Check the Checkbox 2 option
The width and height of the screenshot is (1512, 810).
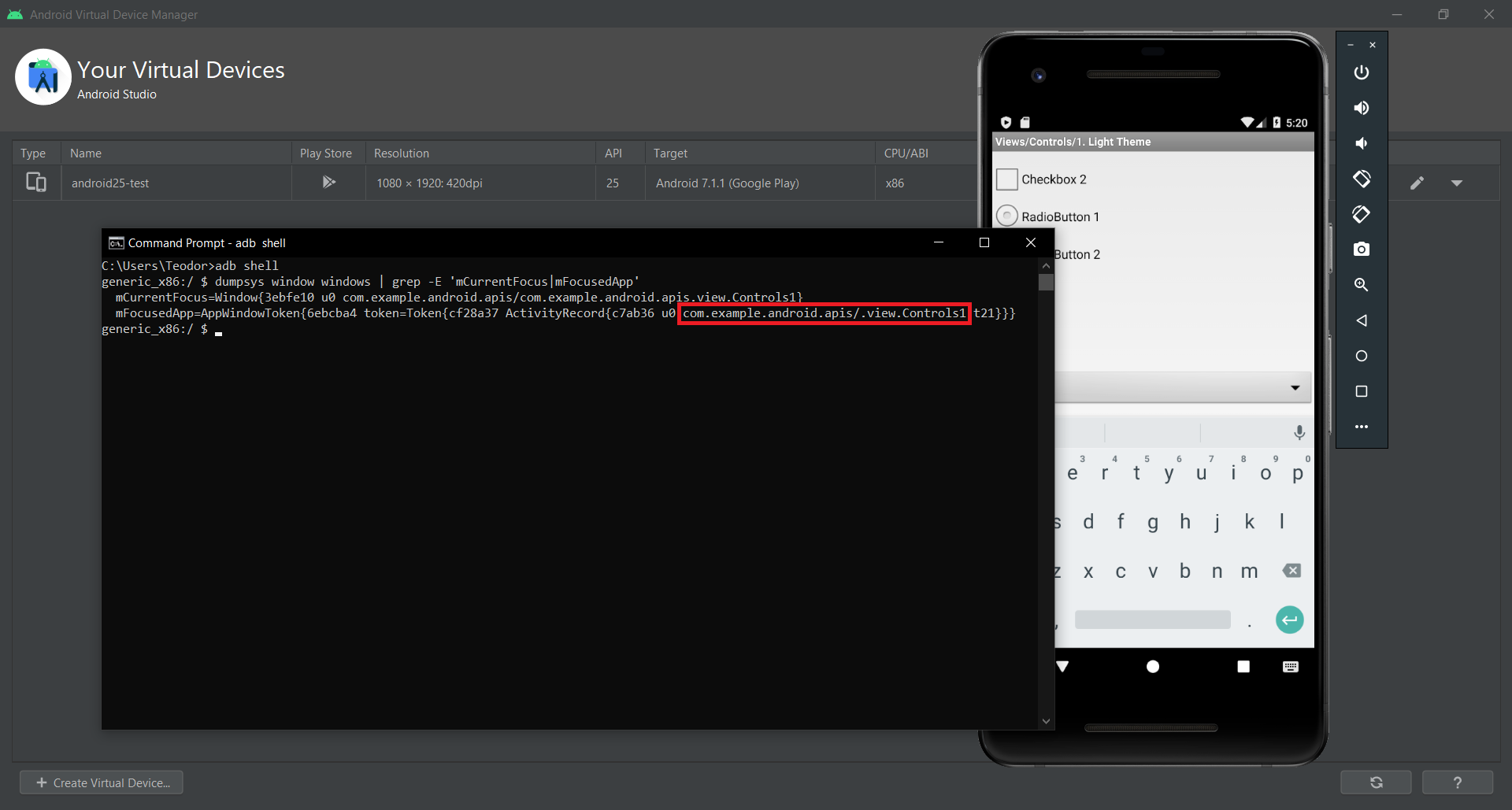[1006, 179]
